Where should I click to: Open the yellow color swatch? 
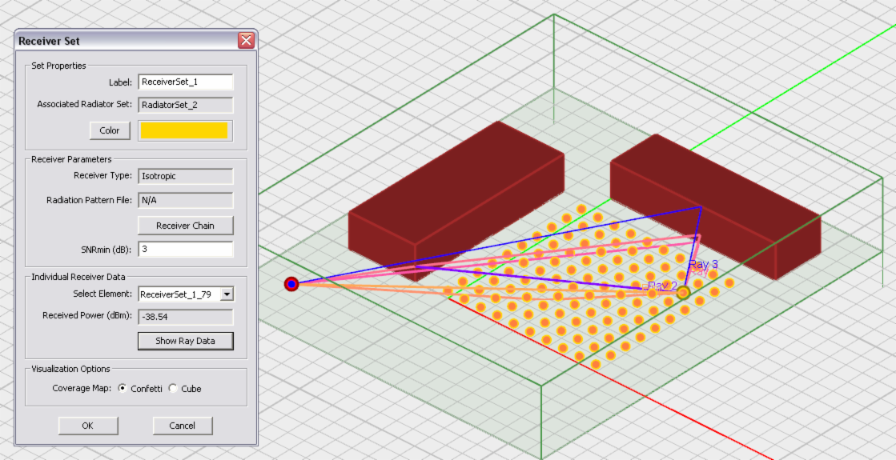[x=185, y=130]
